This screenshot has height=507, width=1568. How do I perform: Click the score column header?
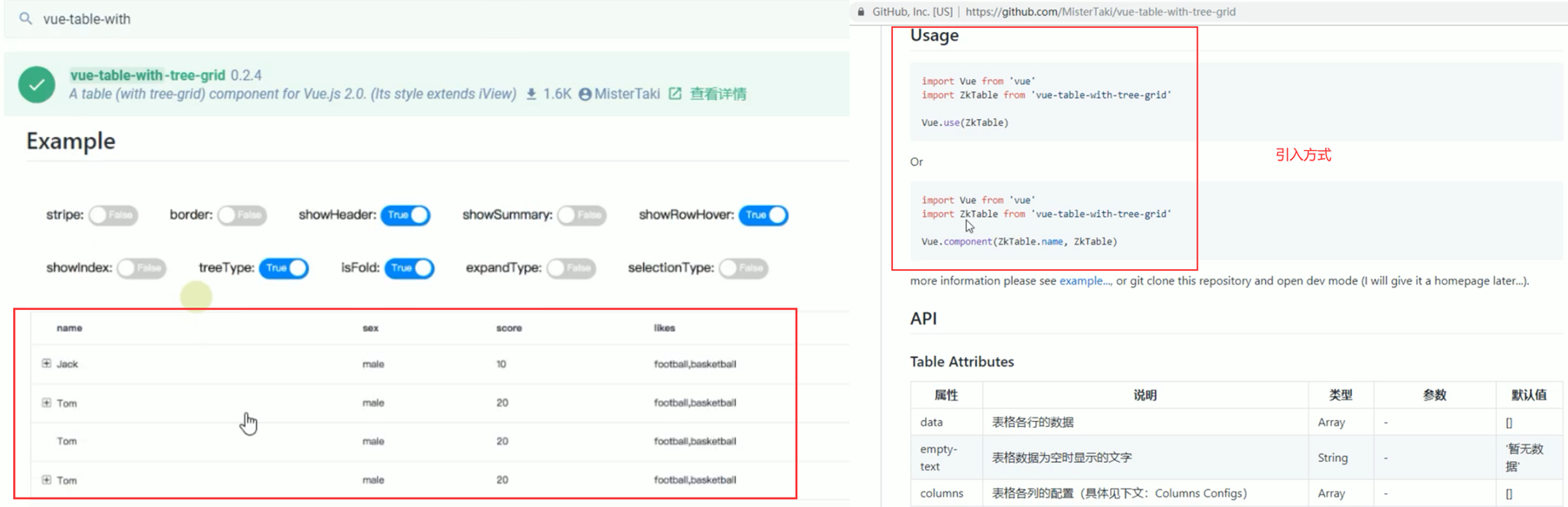509,328
